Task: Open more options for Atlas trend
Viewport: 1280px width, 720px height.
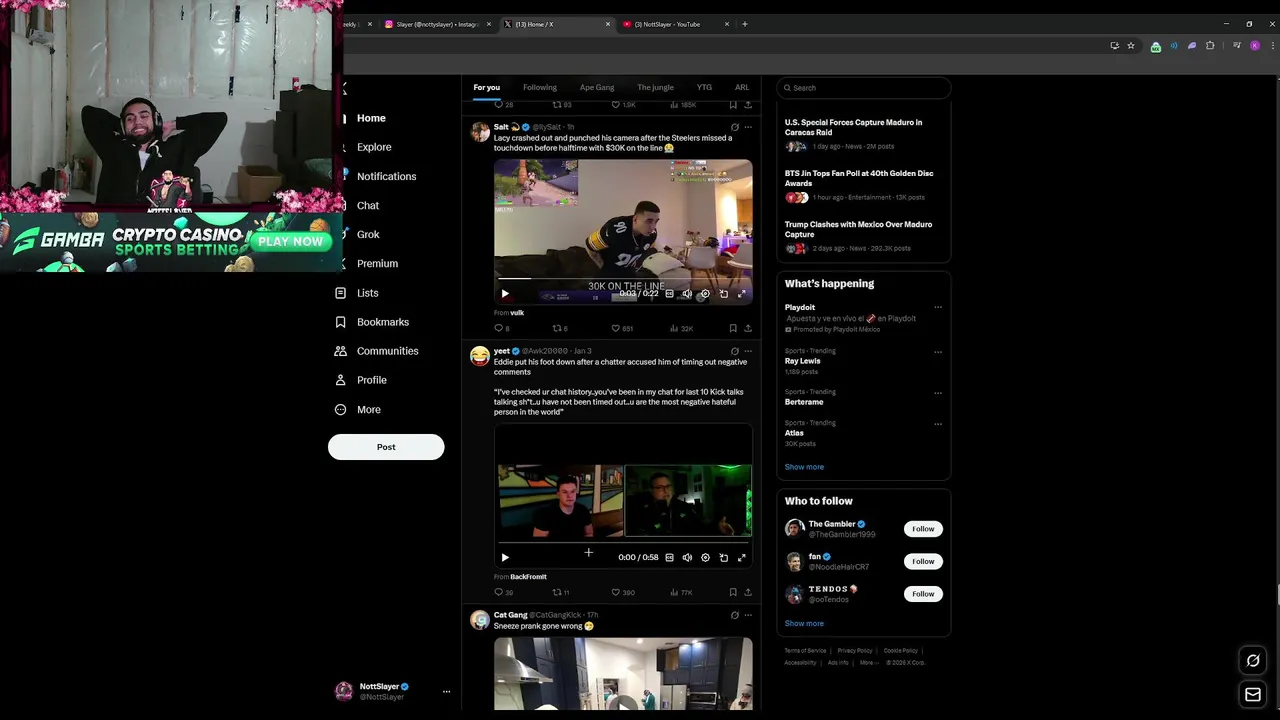Action: point(938,424)
